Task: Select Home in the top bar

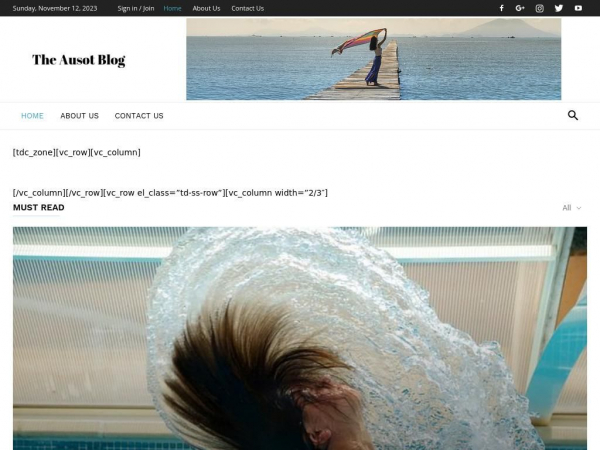Action: [173, 8]
